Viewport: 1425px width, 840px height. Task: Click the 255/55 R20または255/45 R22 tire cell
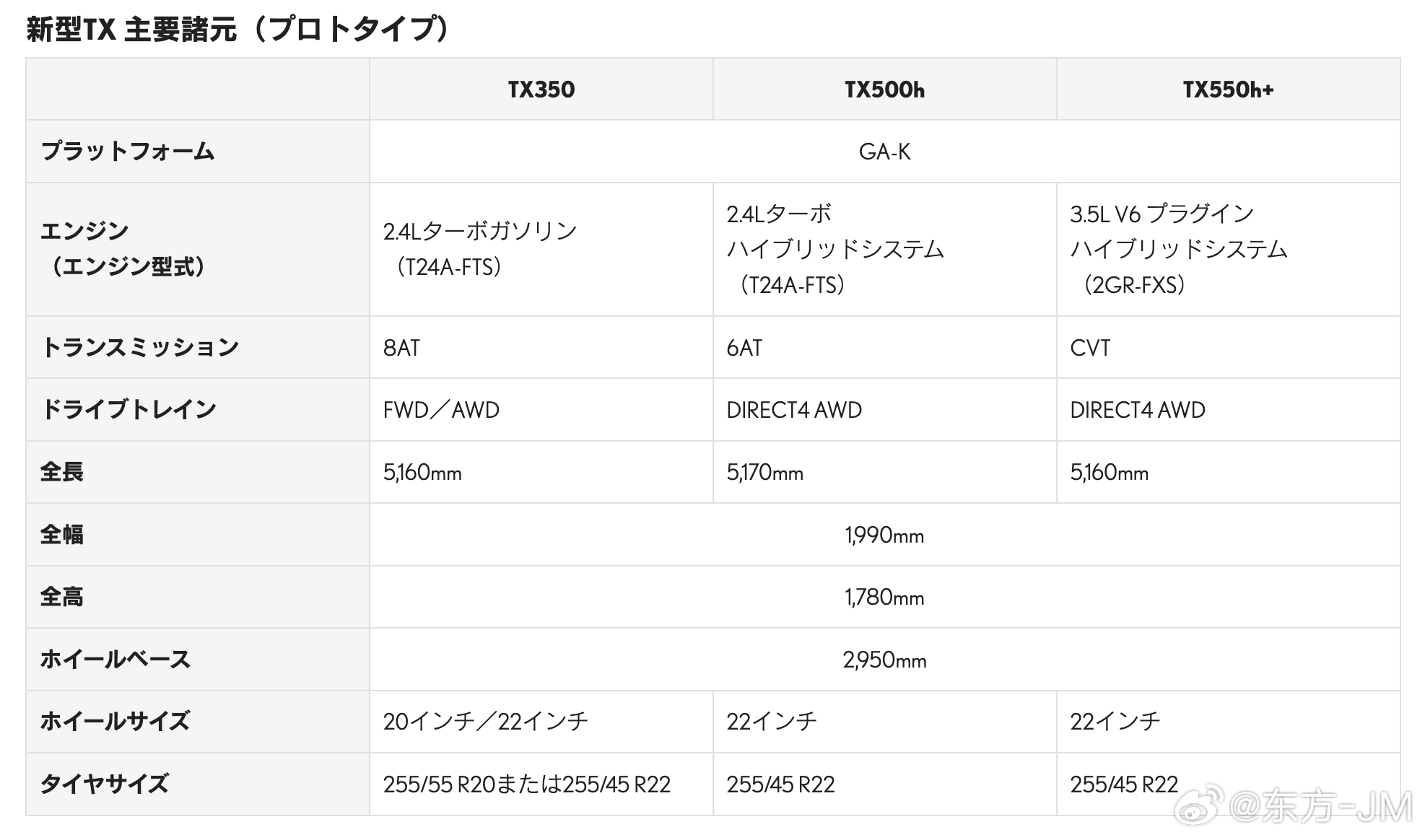[526, 784]
